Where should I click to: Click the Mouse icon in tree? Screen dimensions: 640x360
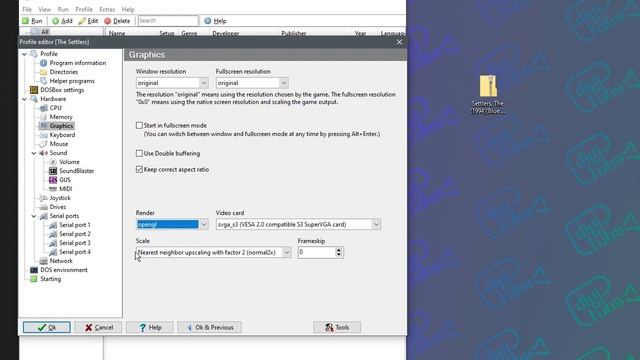43,144
